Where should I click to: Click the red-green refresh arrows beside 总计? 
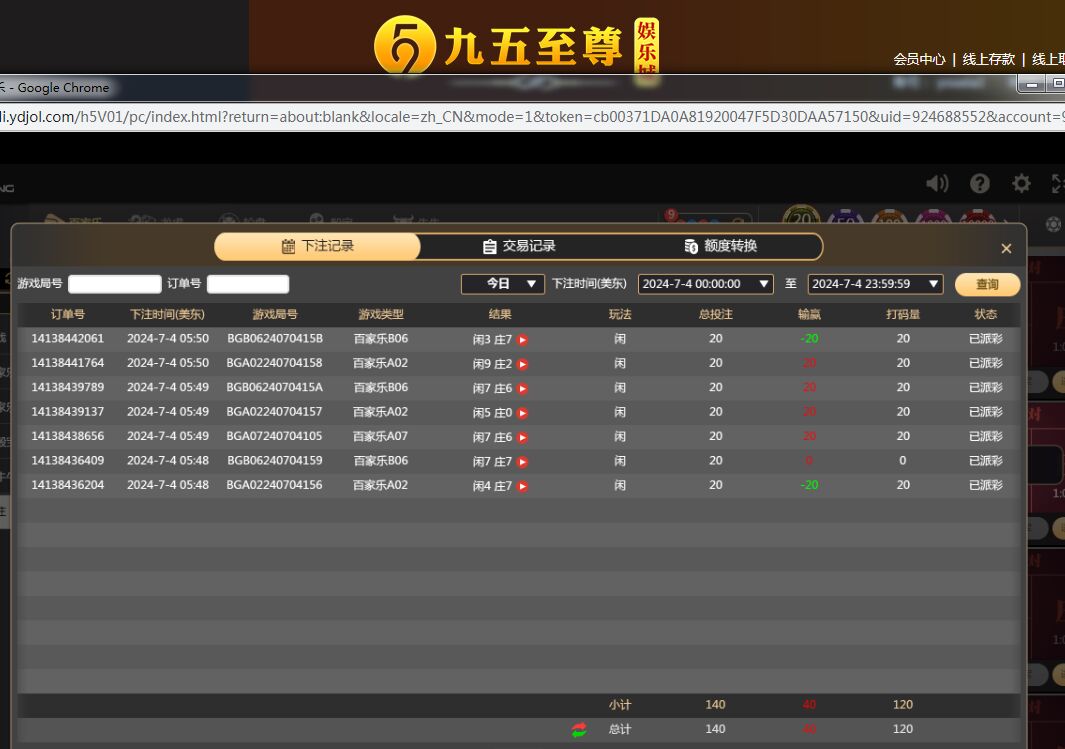click(x=580, y=730)
